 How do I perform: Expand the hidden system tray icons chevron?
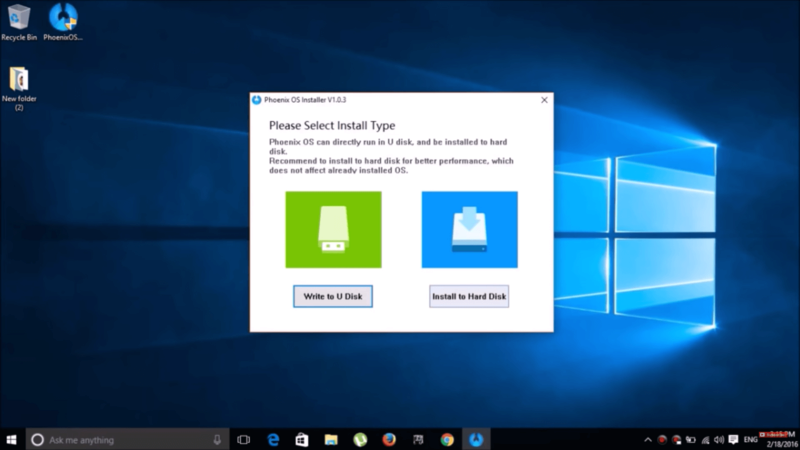click(647, 440)
